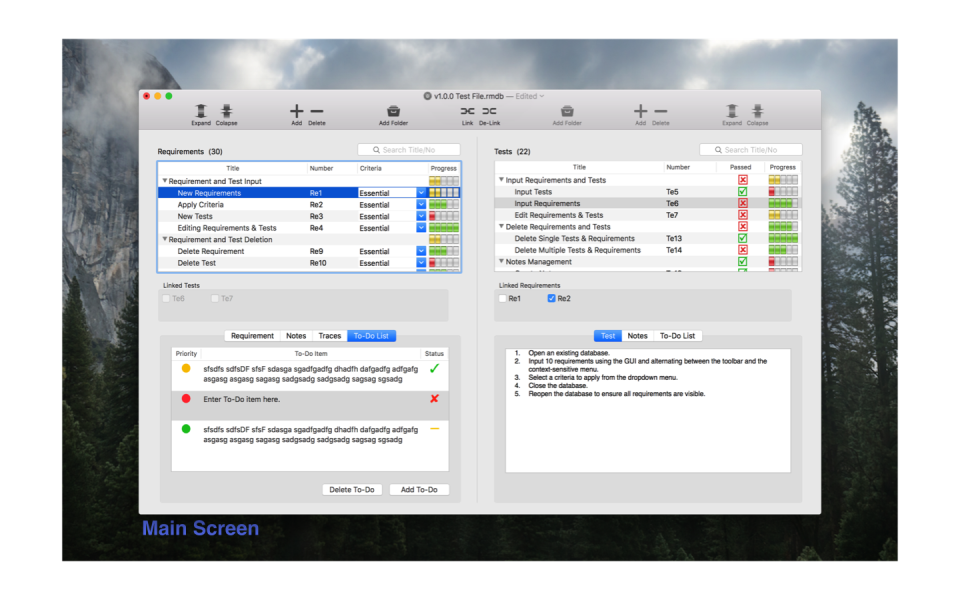Click the red priority dot for Enter To-Do item

point(185,398)
